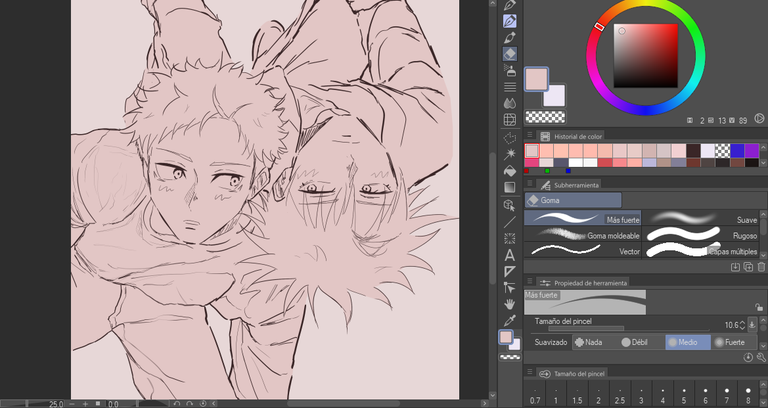Select the Decoration tool with horizontal lines
This screenshot has width=768, height=408.
[510, 87]
